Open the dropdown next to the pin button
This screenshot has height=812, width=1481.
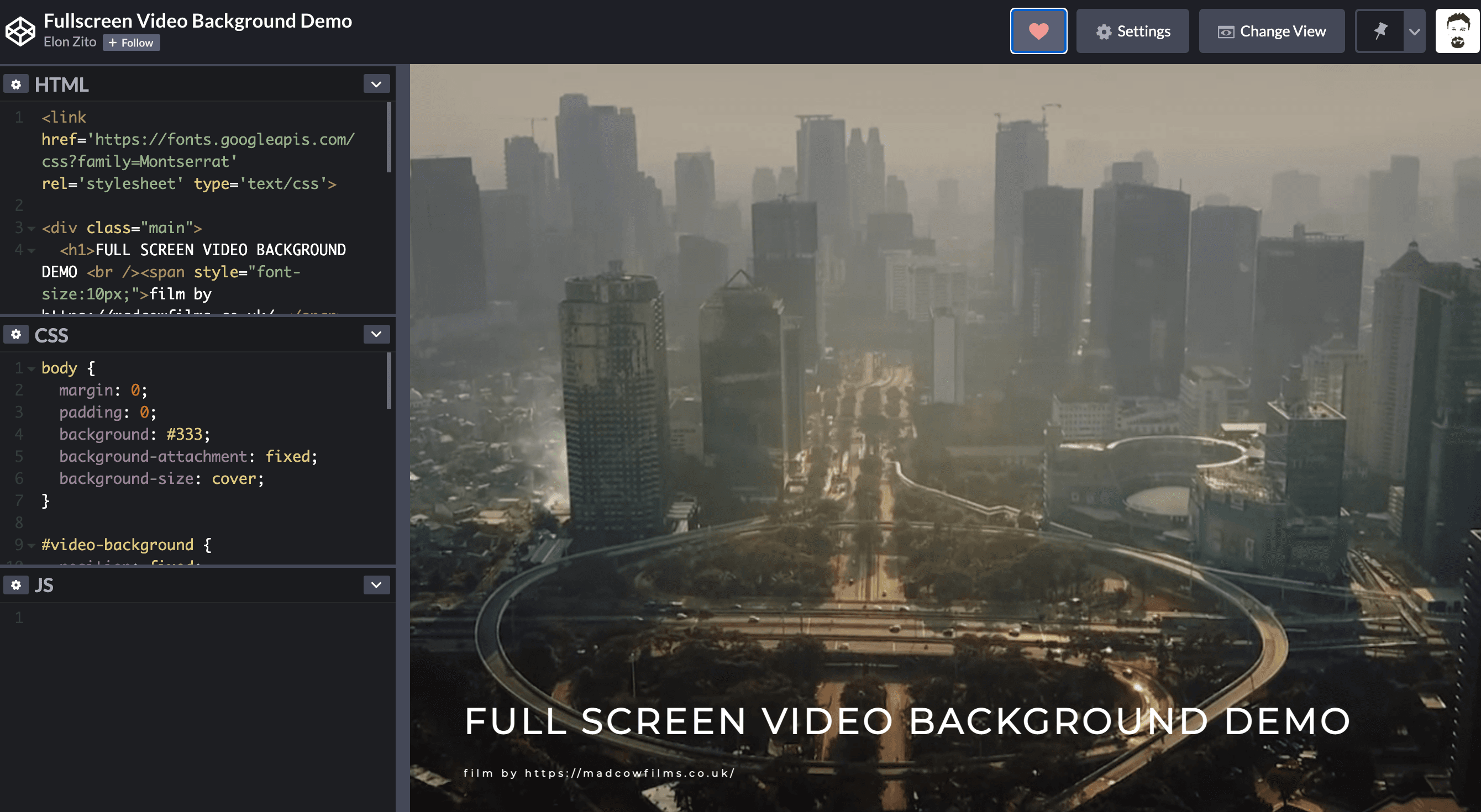pos(1414,31)
